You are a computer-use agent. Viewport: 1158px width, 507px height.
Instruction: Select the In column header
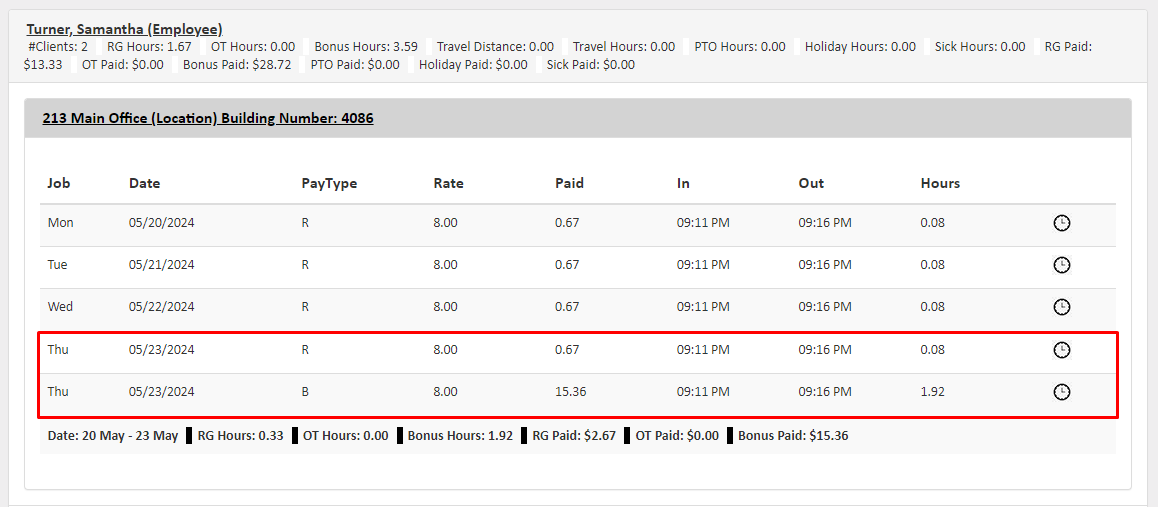pyautogui.click(x=683, y=183)
